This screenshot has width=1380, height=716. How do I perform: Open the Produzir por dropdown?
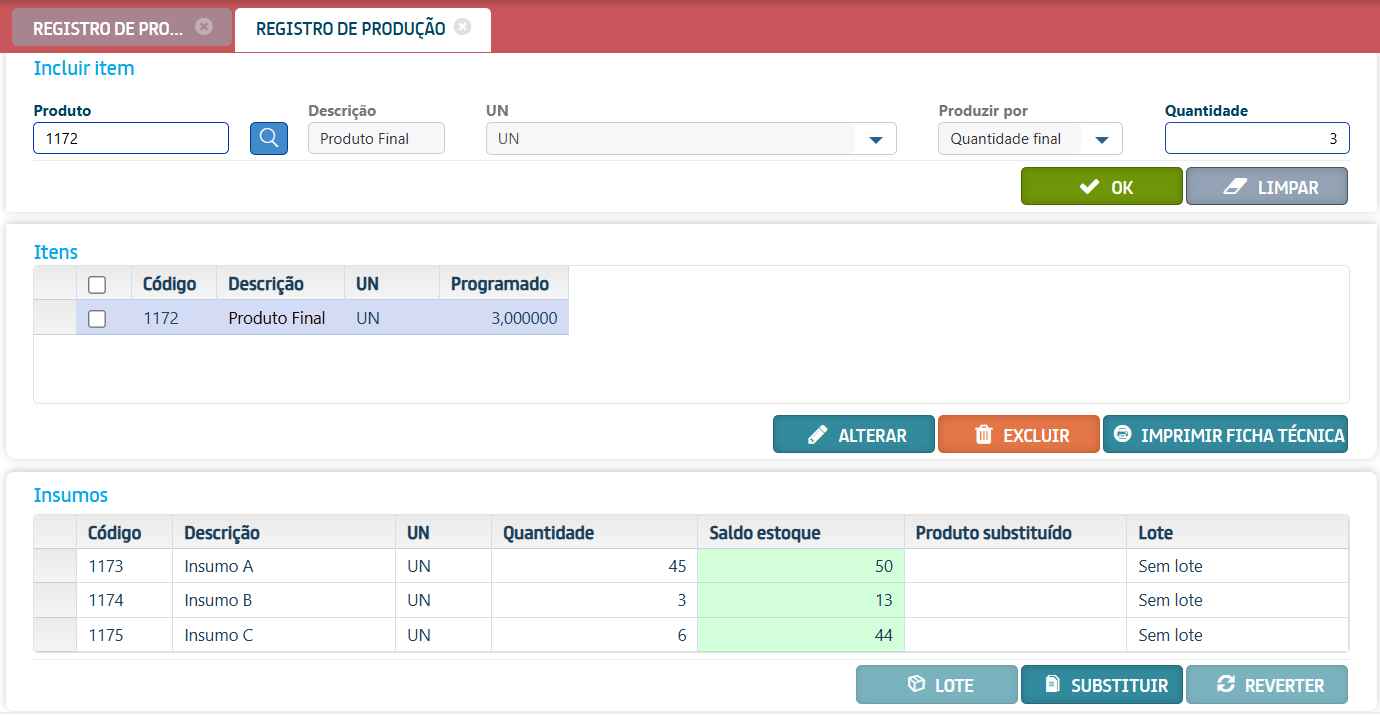[x=1030, y=138]
